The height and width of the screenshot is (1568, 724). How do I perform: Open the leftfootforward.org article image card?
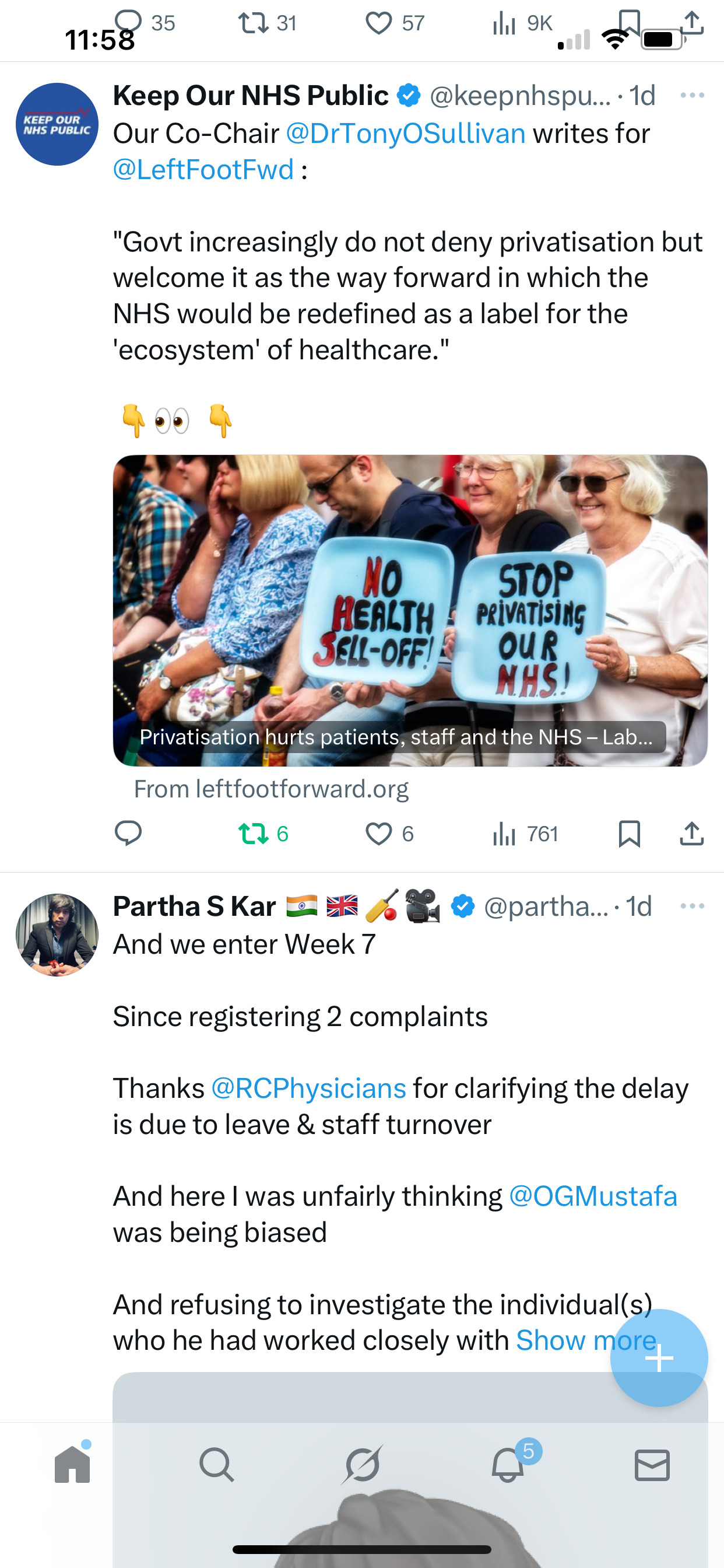410,610
